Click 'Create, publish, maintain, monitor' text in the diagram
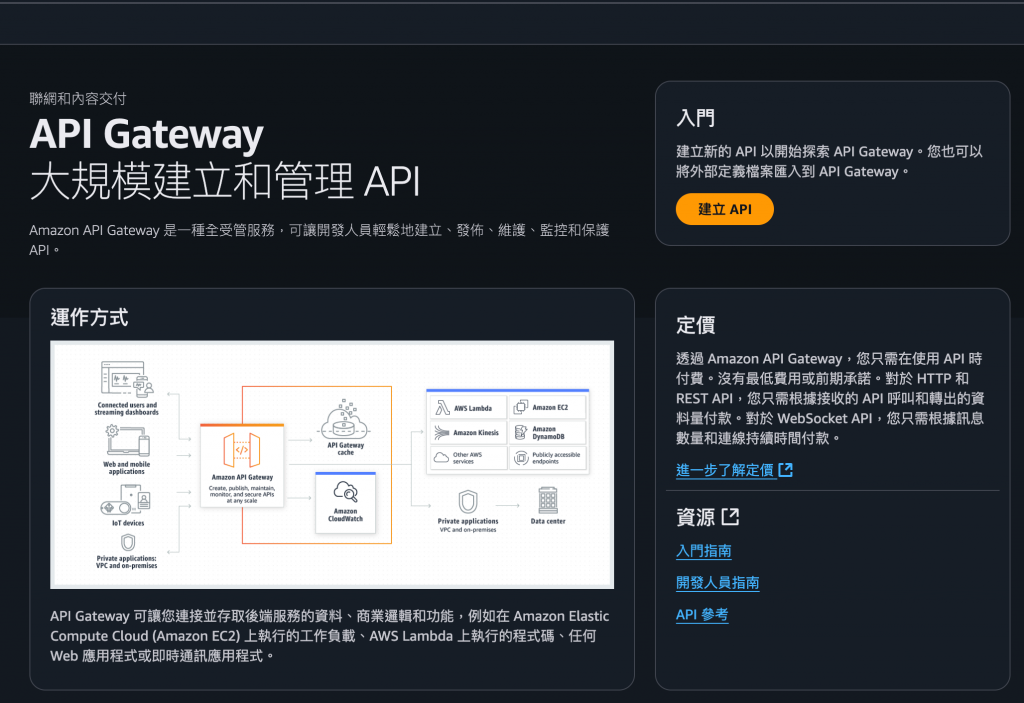This screenshot has width=1024, height=703. (242, 494)
